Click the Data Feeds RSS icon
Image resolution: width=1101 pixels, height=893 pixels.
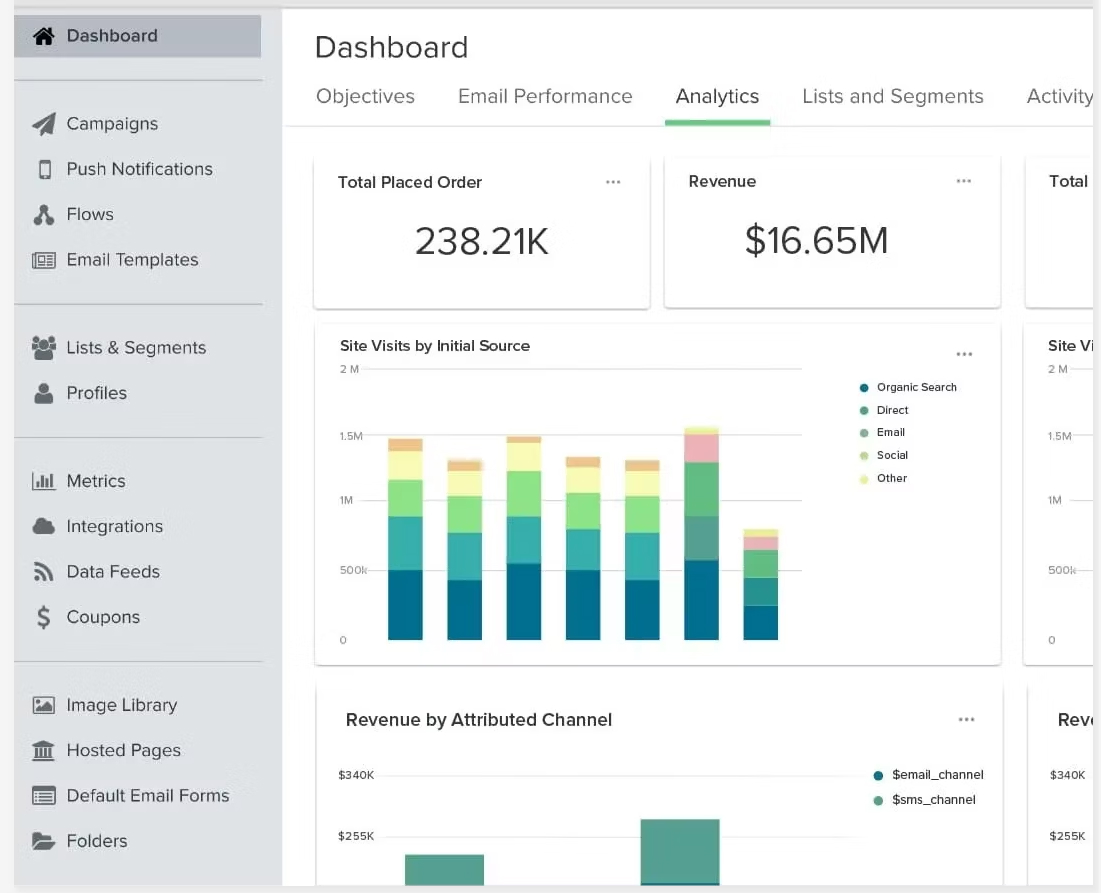point(43,572)
